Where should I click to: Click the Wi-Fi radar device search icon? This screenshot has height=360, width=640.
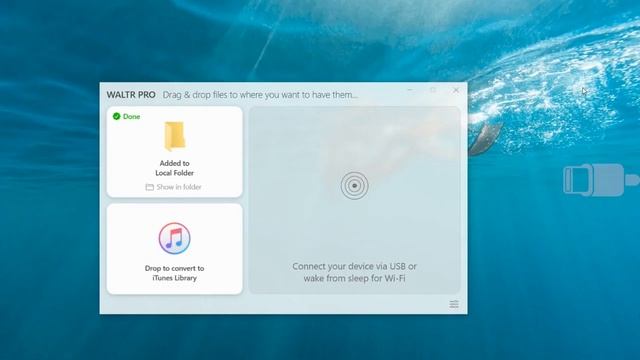[x=354, y=186]
